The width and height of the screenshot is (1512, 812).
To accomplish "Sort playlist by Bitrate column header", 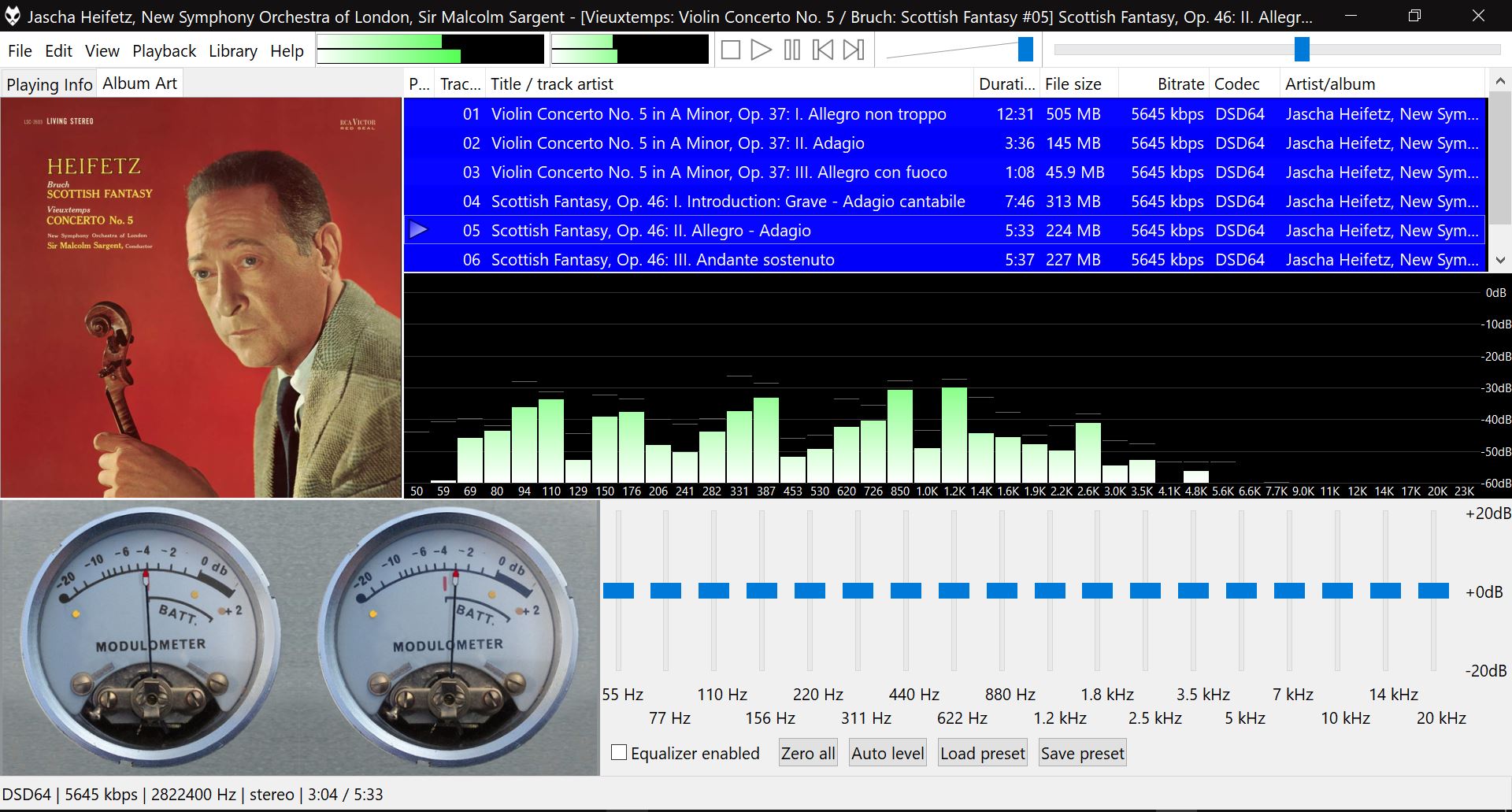I will [1164, 84].
